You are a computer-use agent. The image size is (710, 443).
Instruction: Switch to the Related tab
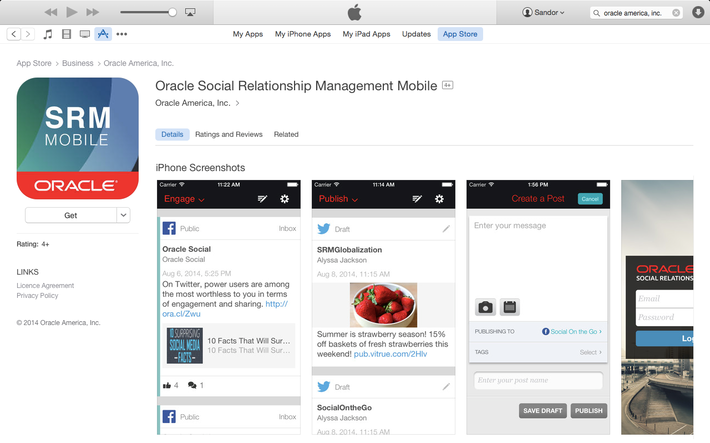pyautogui.click(x=286, y=135)
